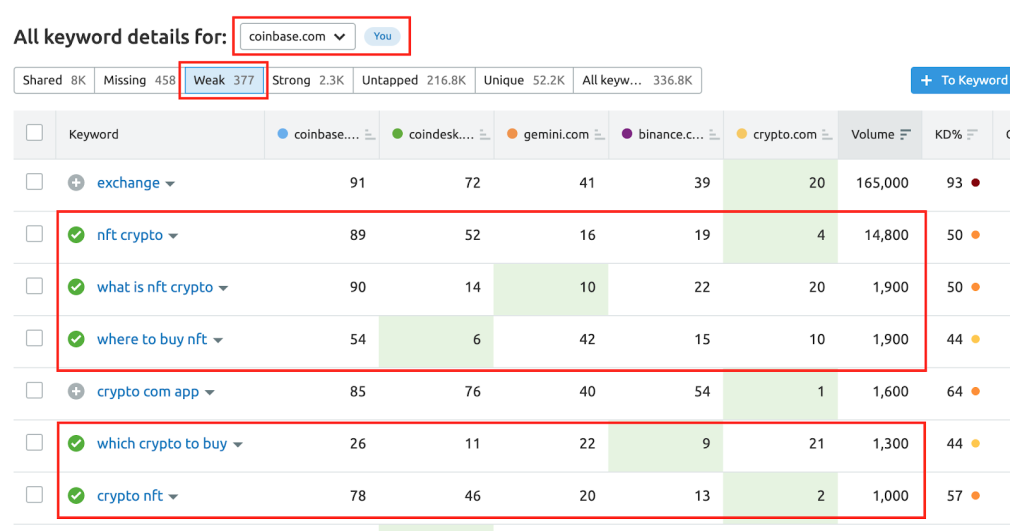1010x531 pixels.
Task: Click sort icon in coindesk column header
Action: pos(483,134)
